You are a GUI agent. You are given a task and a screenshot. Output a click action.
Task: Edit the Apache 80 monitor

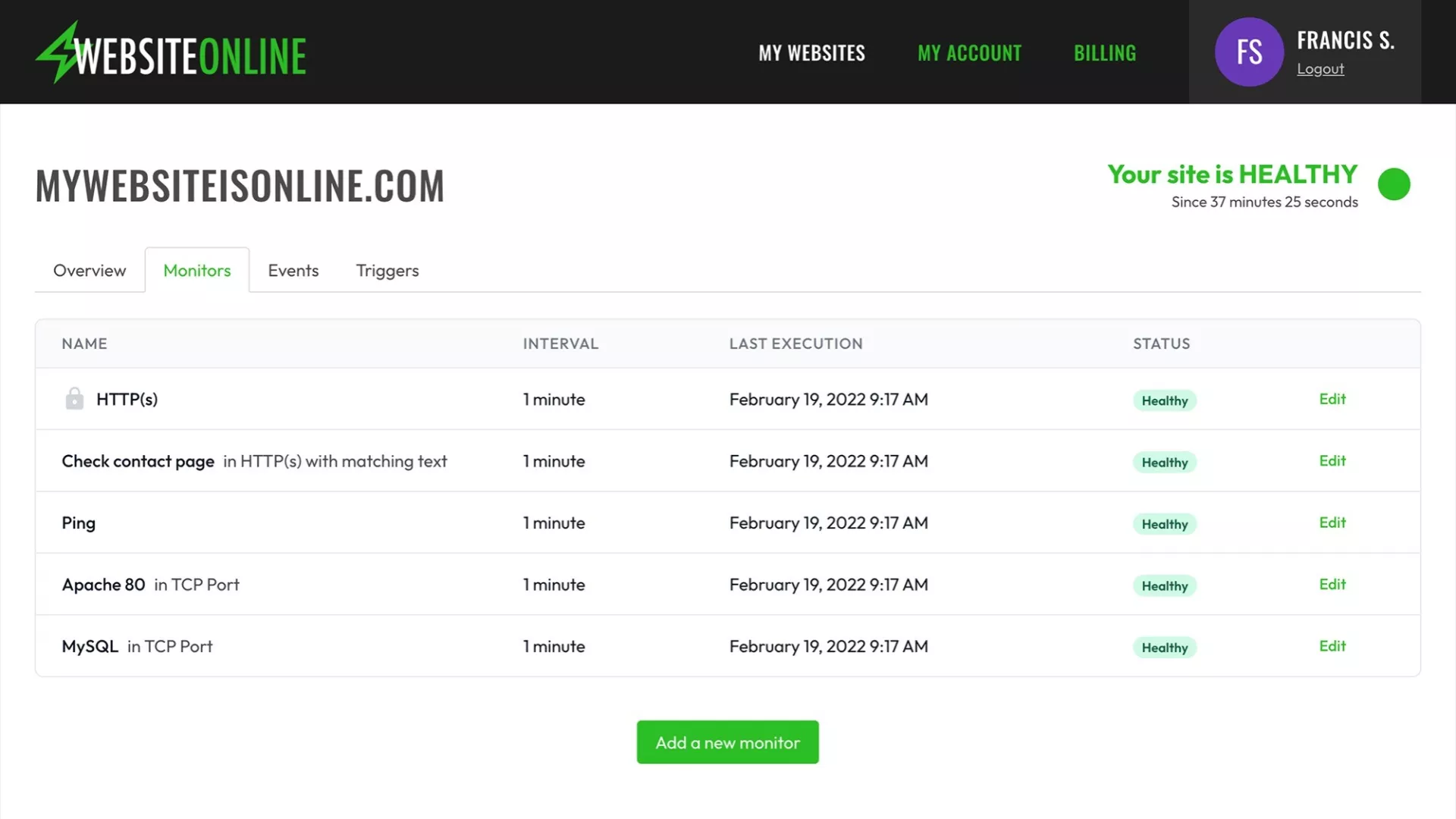pos(1332,585)
